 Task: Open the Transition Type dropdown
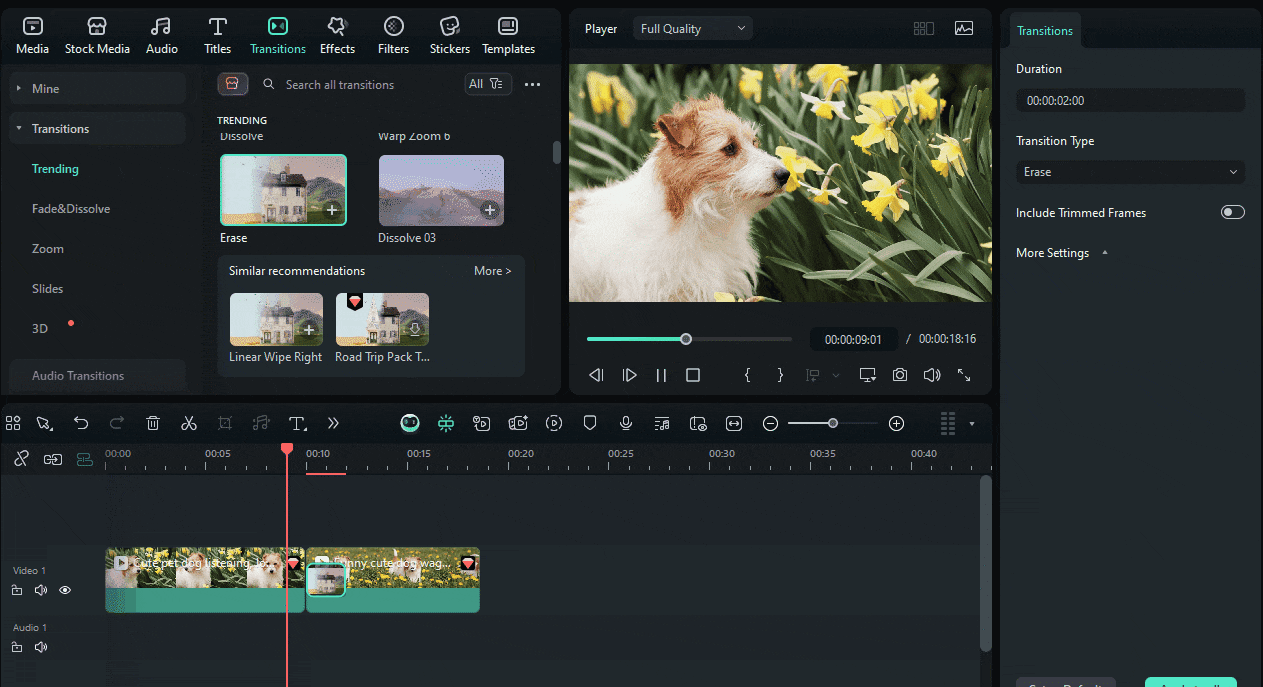coord(1130,172)
